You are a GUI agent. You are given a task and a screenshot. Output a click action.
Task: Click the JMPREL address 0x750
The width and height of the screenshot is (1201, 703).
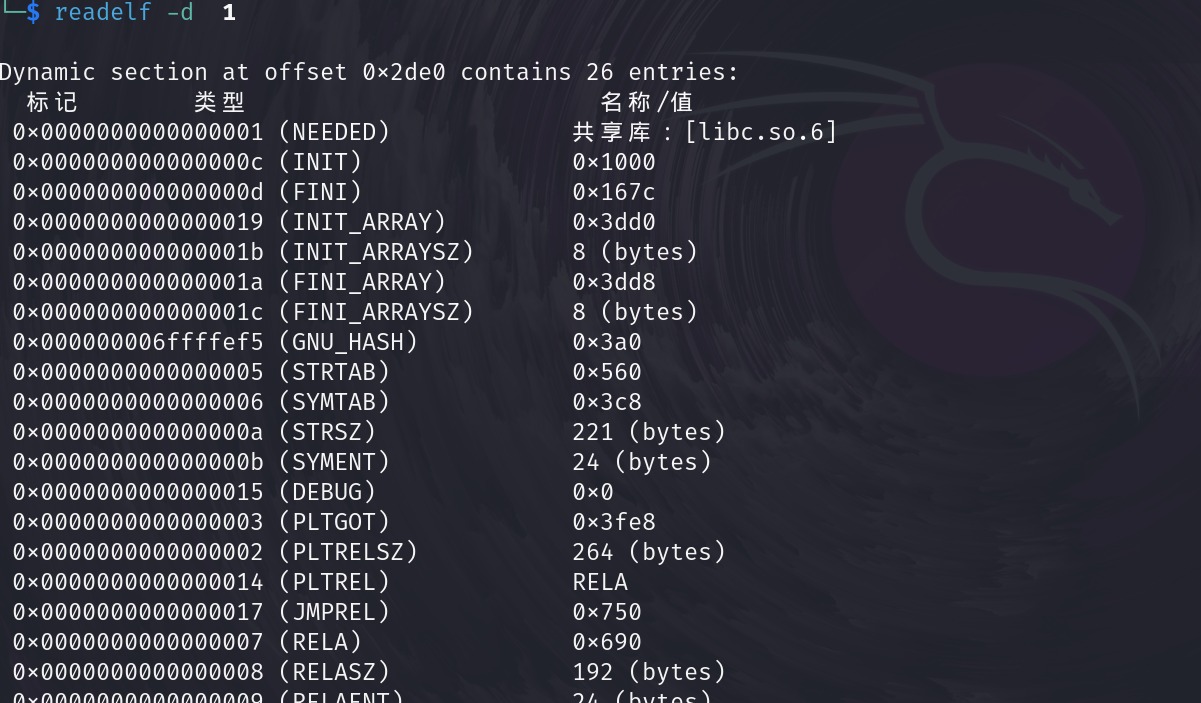click(606, 612)
